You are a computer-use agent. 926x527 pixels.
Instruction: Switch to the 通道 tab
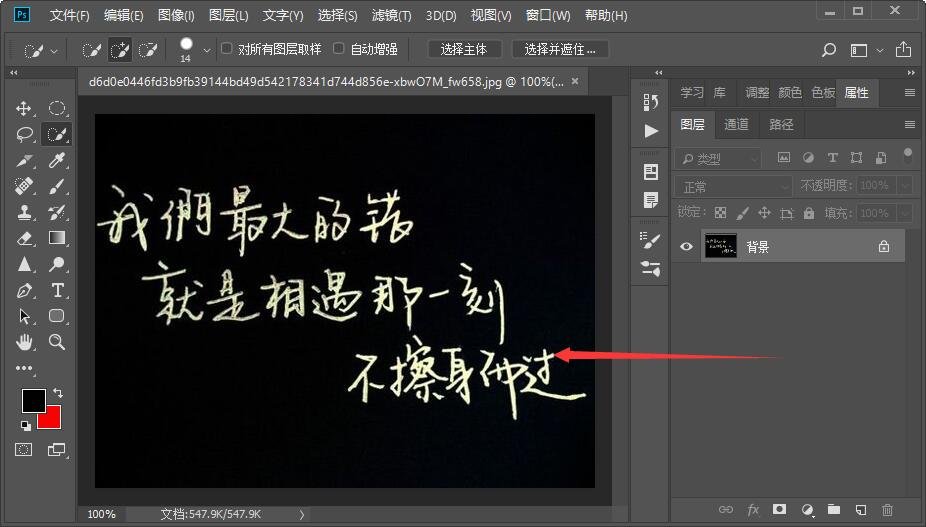(x=736, y=124)
